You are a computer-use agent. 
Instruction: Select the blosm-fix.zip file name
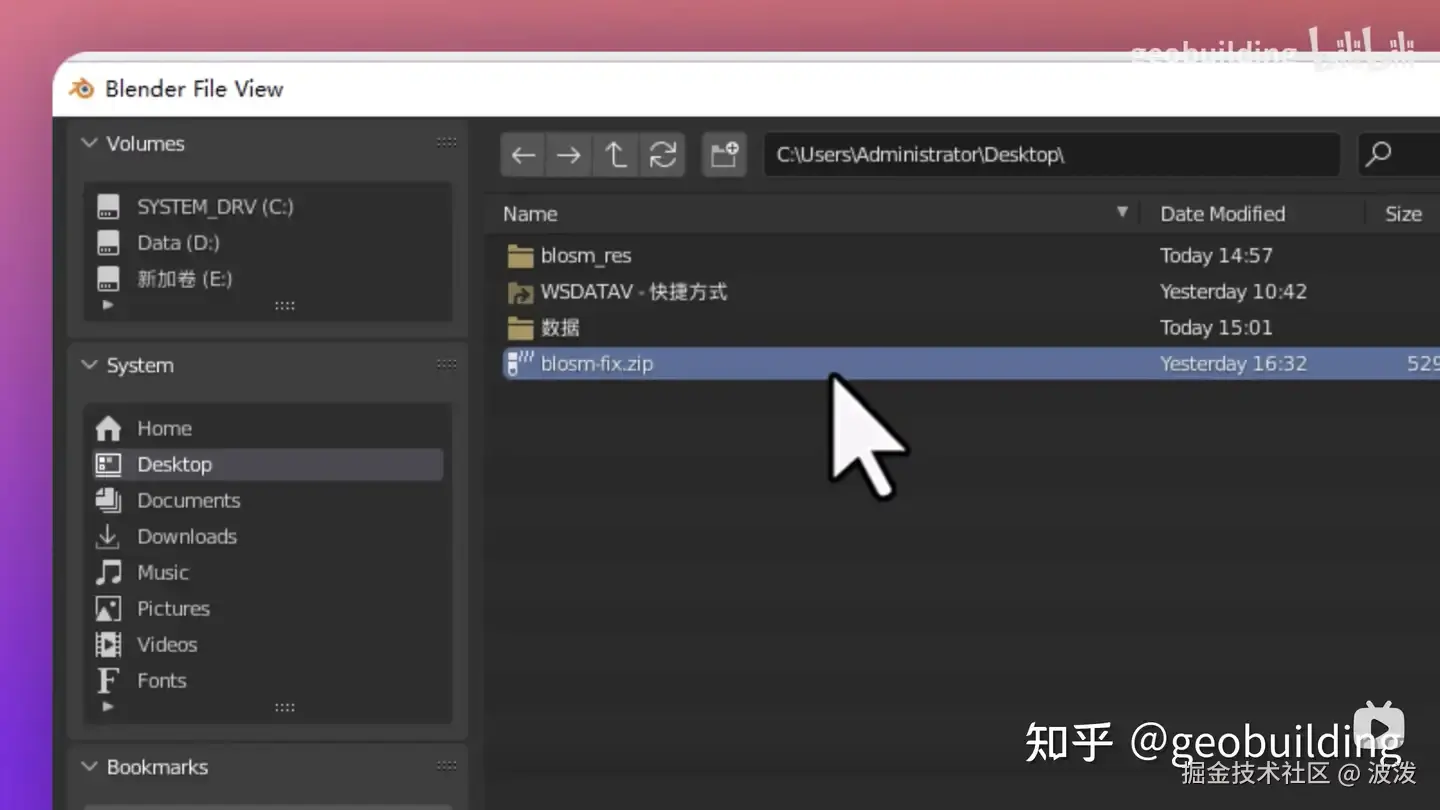(x=597, y=364)
